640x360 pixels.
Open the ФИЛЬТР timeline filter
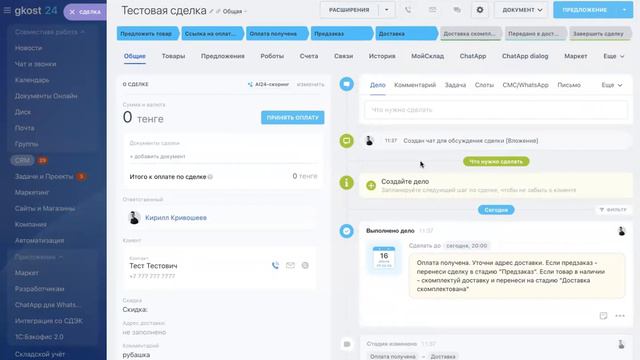tap(613, 210)
